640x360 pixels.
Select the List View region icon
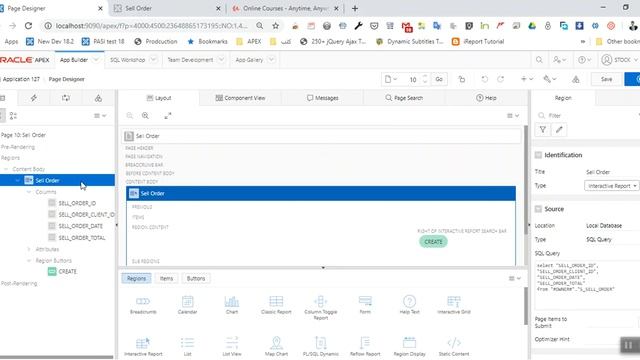(x=232, y=343)
